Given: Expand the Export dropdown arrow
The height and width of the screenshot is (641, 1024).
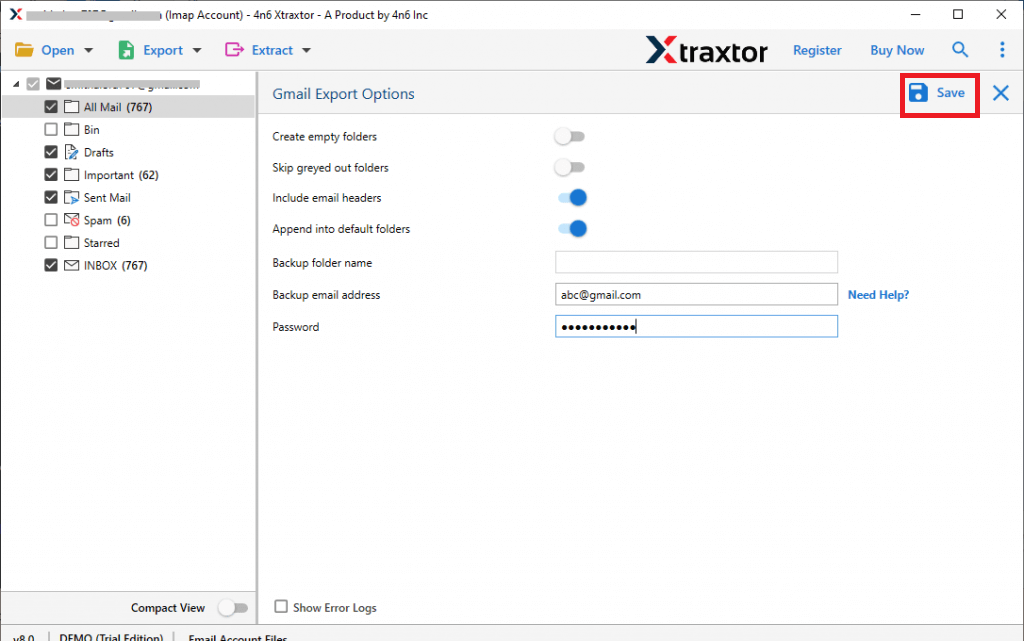Looking at the screenshot, I should (197, 50).
